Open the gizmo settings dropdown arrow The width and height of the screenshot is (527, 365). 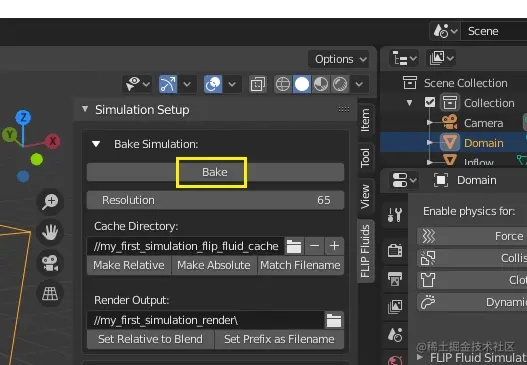[x=187, y=84]
